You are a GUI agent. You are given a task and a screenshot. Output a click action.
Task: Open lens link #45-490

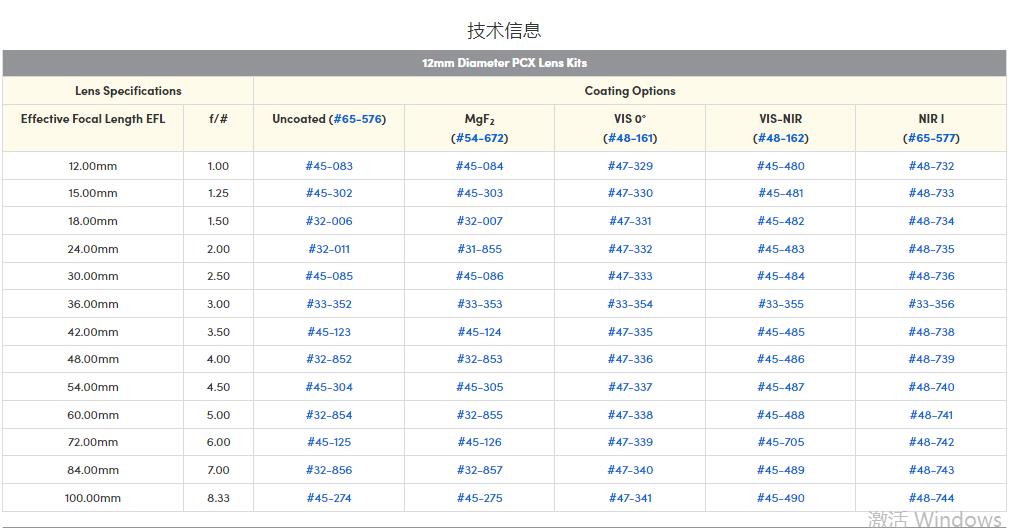click(x=781, y=498)
